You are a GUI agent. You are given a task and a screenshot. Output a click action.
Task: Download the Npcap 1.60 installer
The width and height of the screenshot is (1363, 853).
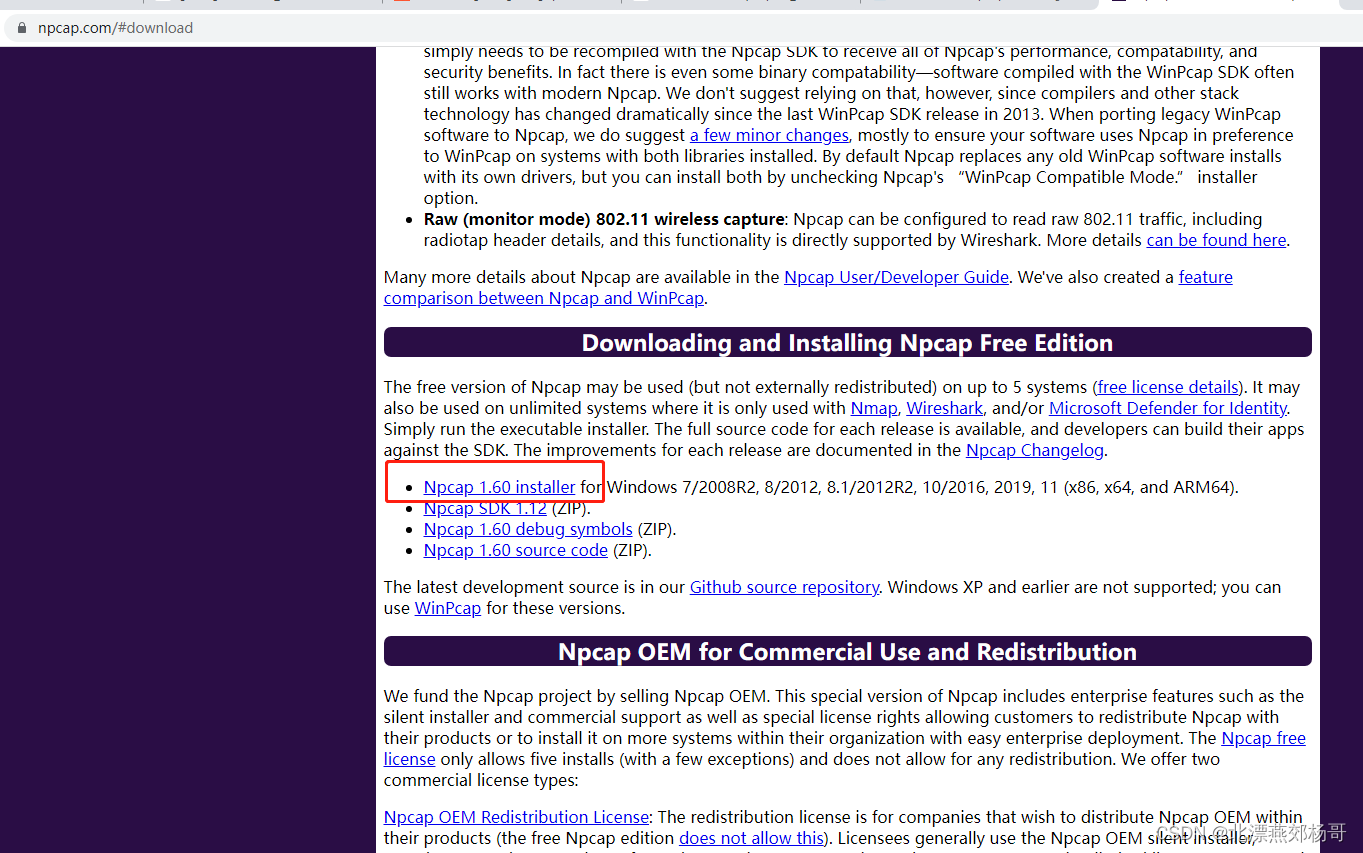pos(499,487)
